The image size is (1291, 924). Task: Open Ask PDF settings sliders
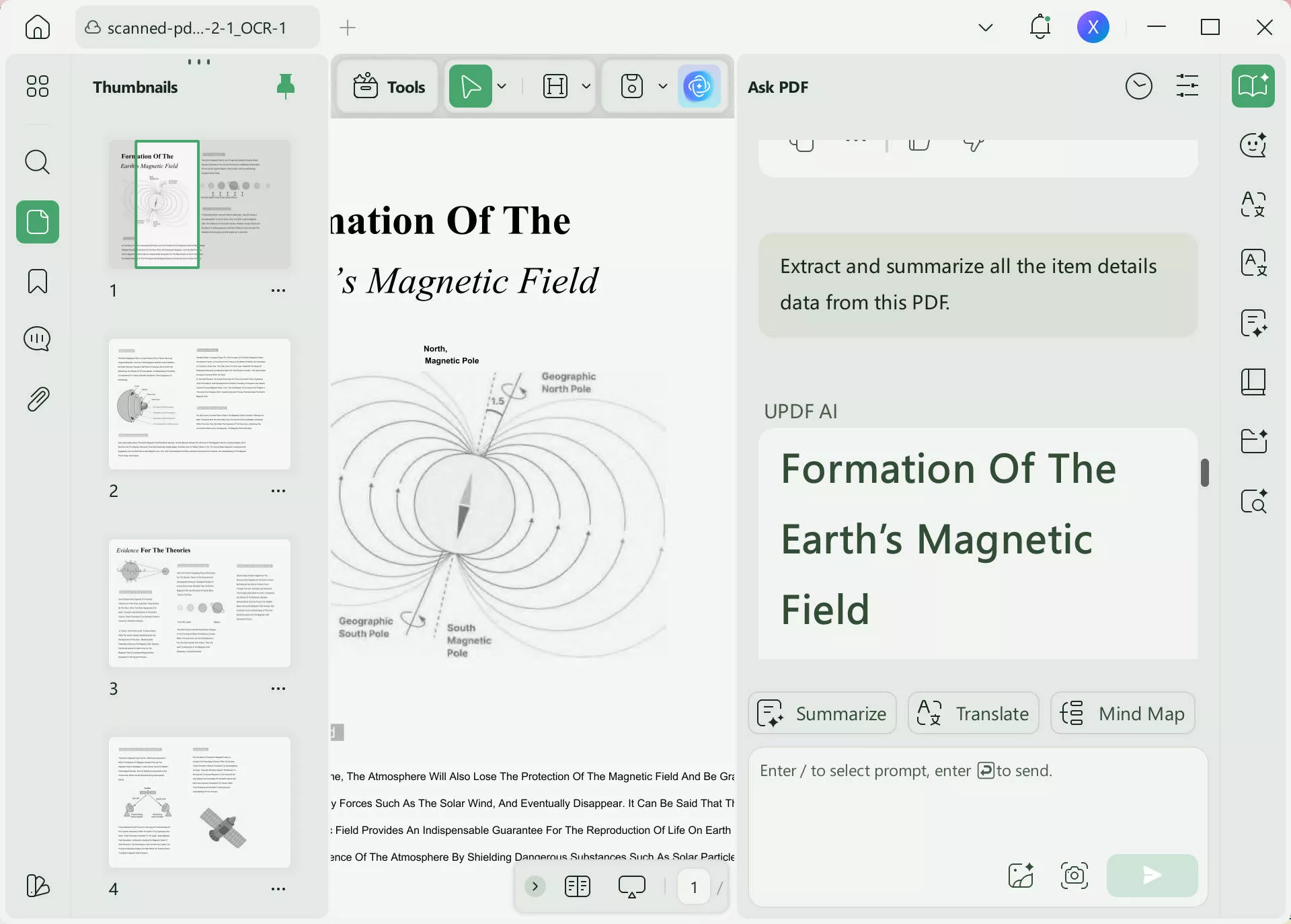(1187, 86)
